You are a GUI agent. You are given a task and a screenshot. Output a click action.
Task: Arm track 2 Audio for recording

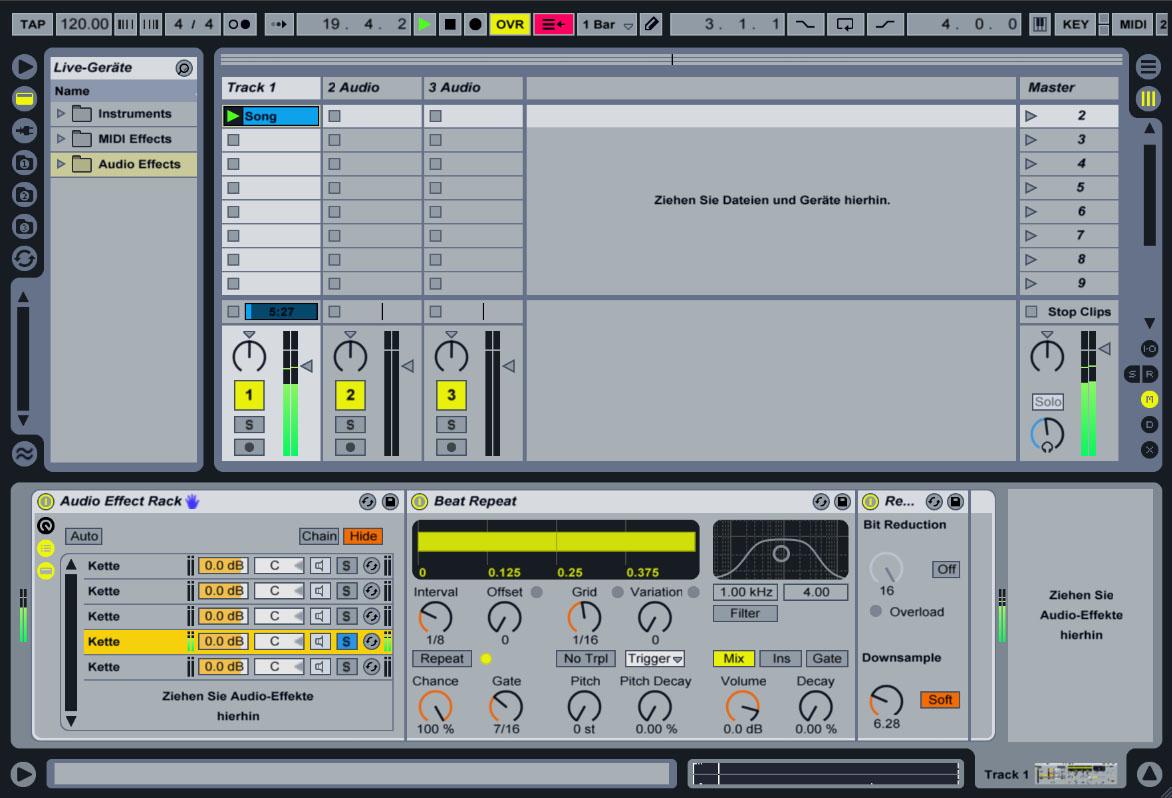pyautogui.click(x=350, y=448)
